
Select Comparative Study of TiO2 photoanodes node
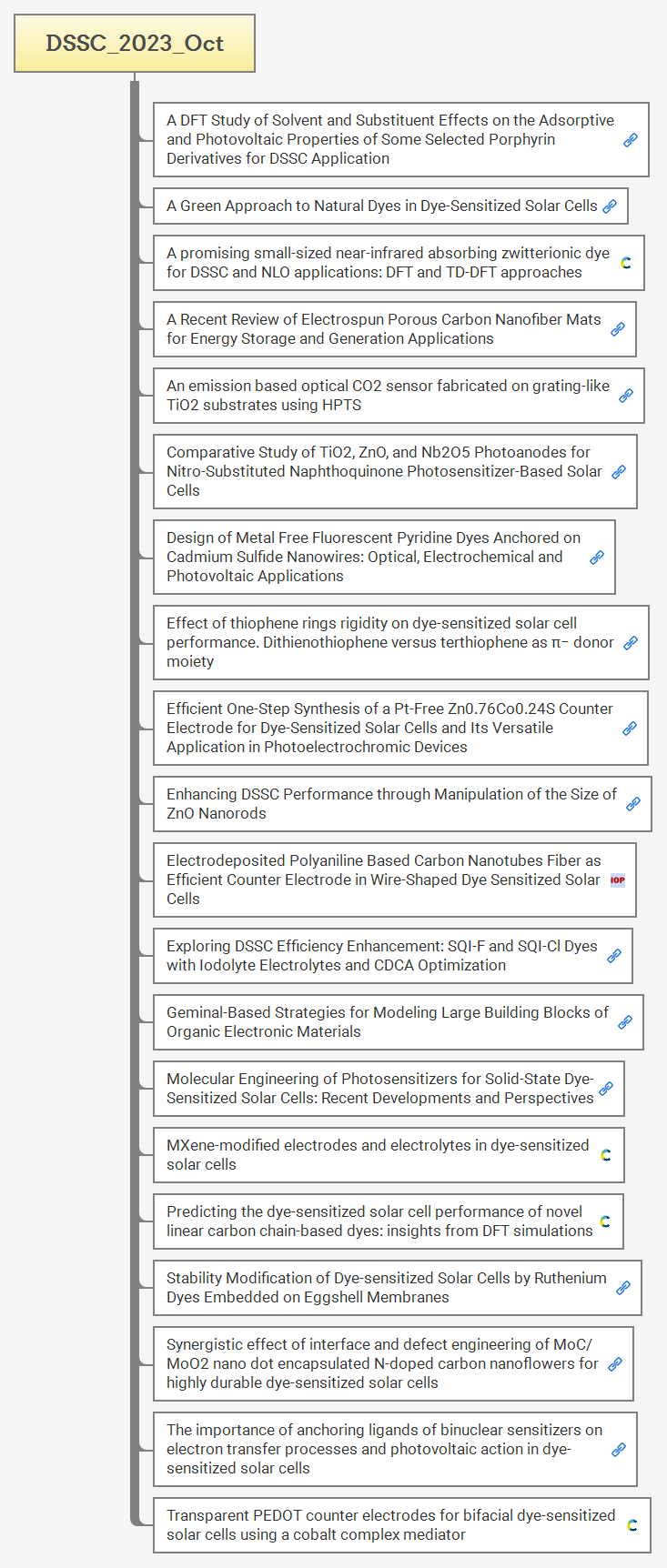pyautogui.click(x=382, y=471)
